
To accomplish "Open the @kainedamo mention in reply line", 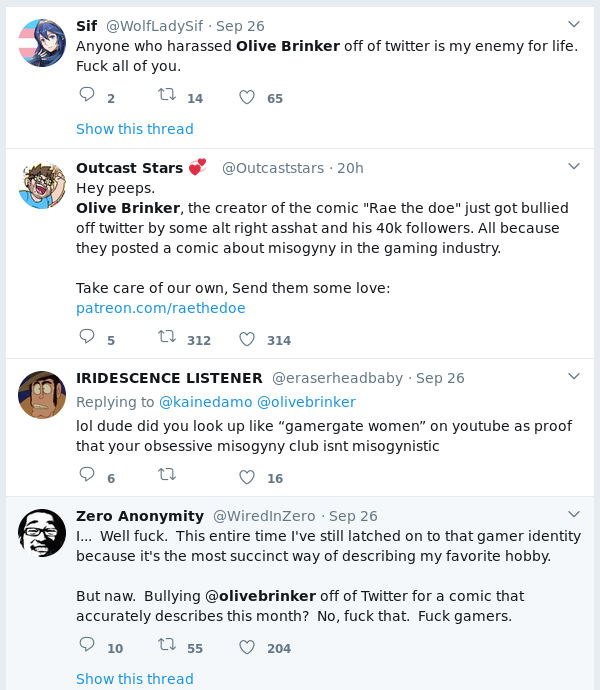I will 205,402.
